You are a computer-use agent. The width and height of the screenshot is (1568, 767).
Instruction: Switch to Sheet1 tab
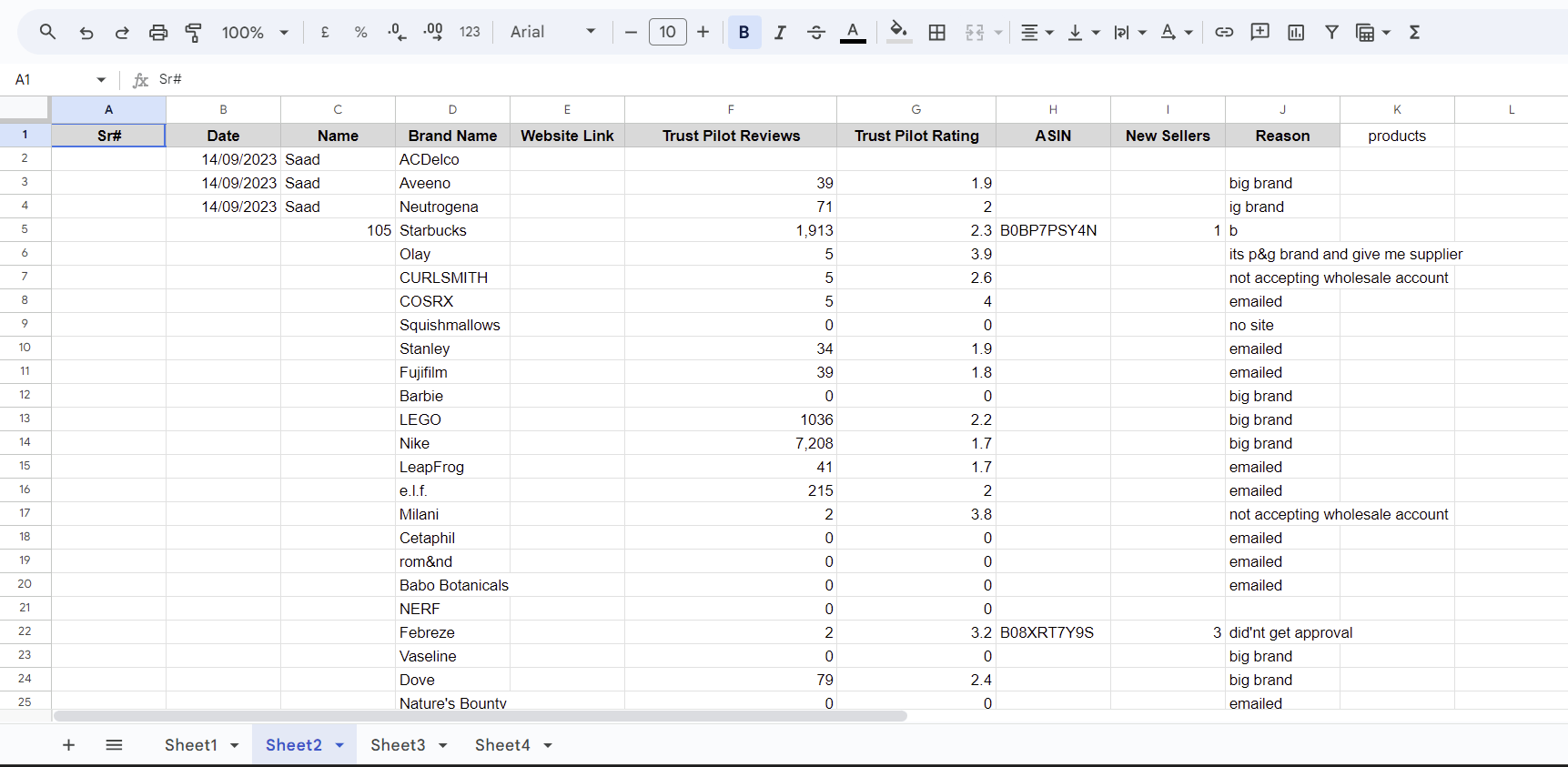point(191,745)
